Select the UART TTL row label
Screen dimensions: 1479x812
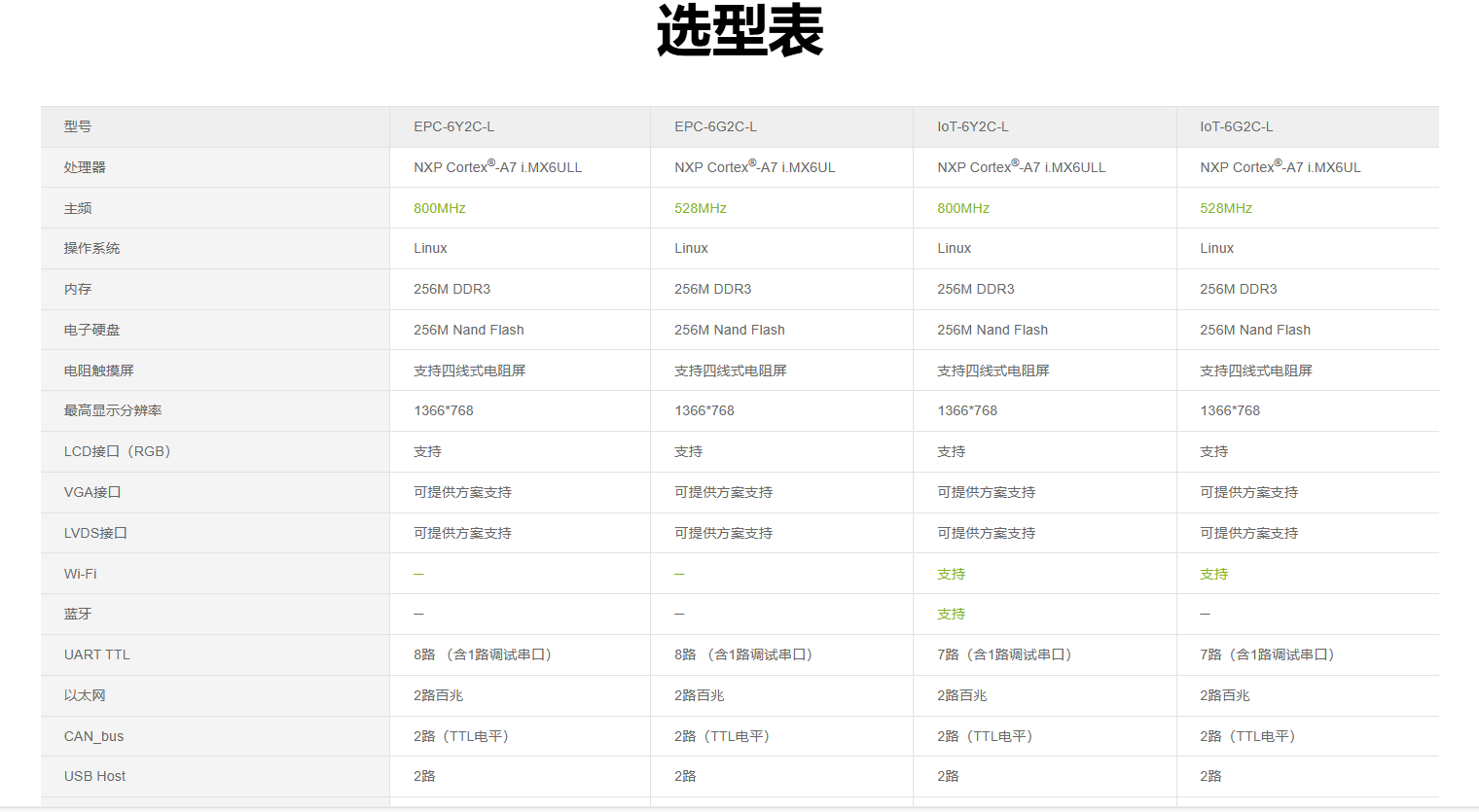coord(96,654)
